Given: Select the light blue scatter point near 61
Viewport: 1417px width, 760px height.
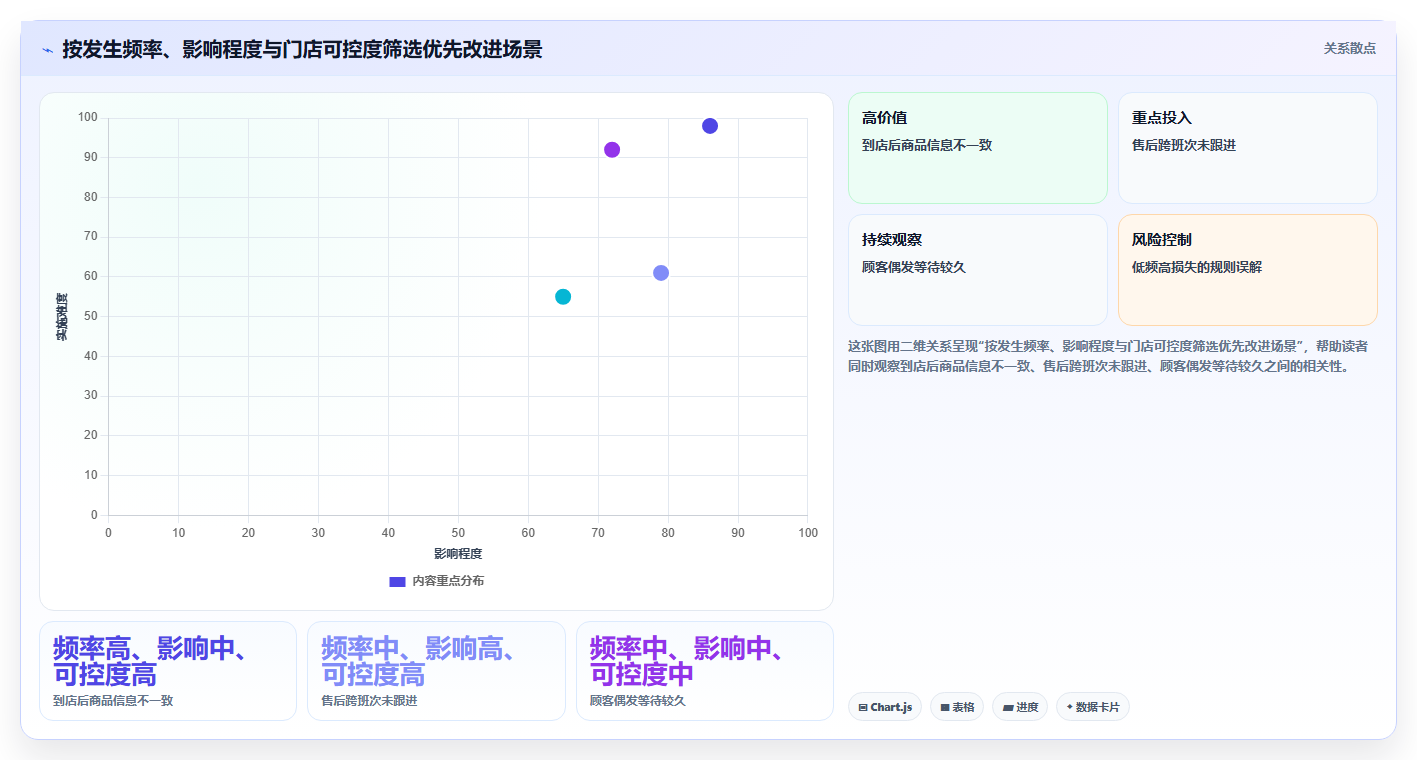Looking at the screenshot, I should tap(661, 273).
